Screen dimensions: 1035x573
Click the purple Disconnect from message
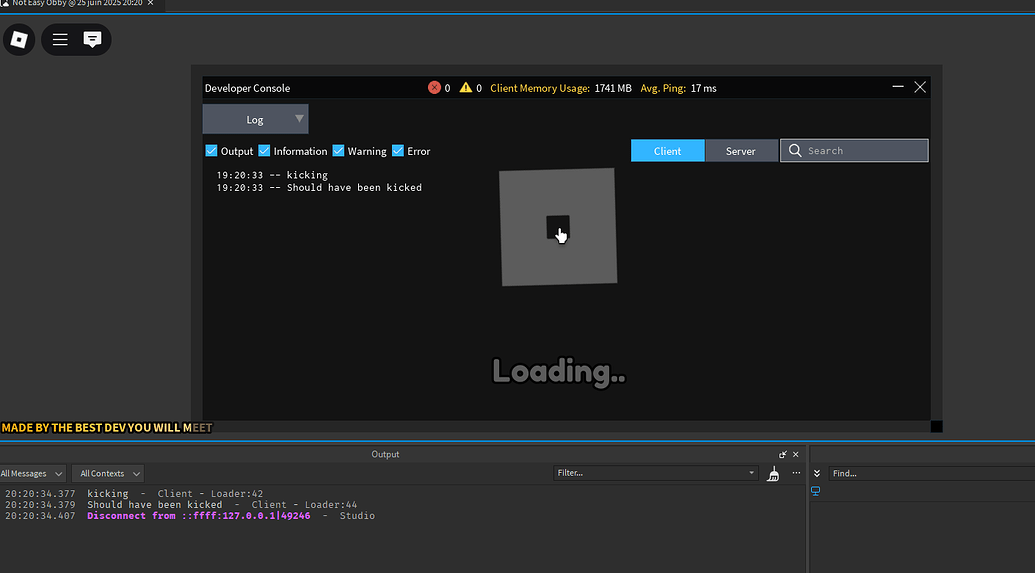tap(199, 516)
